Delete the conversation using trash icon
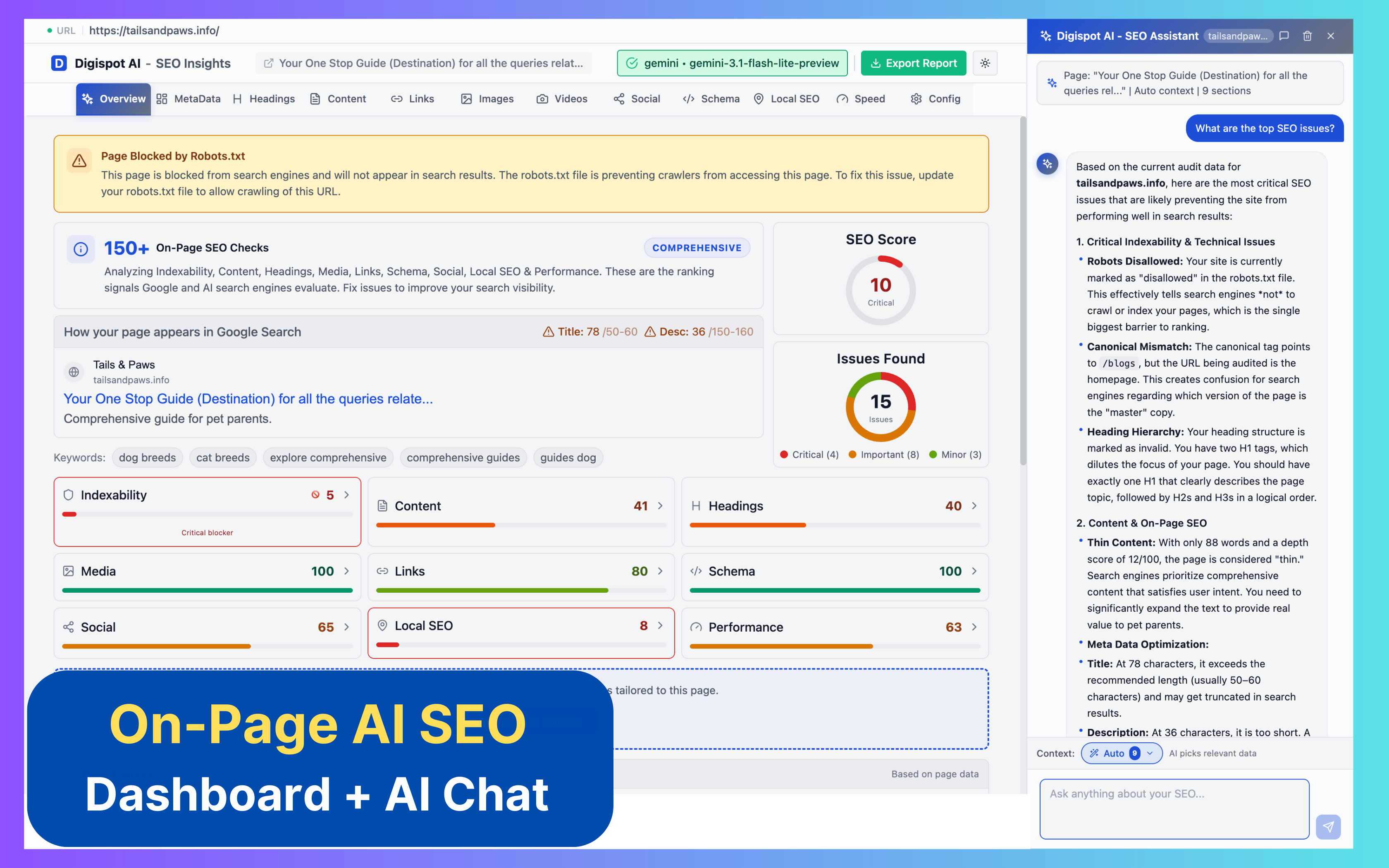1389x868 pixels. (x=1308, y=36)
